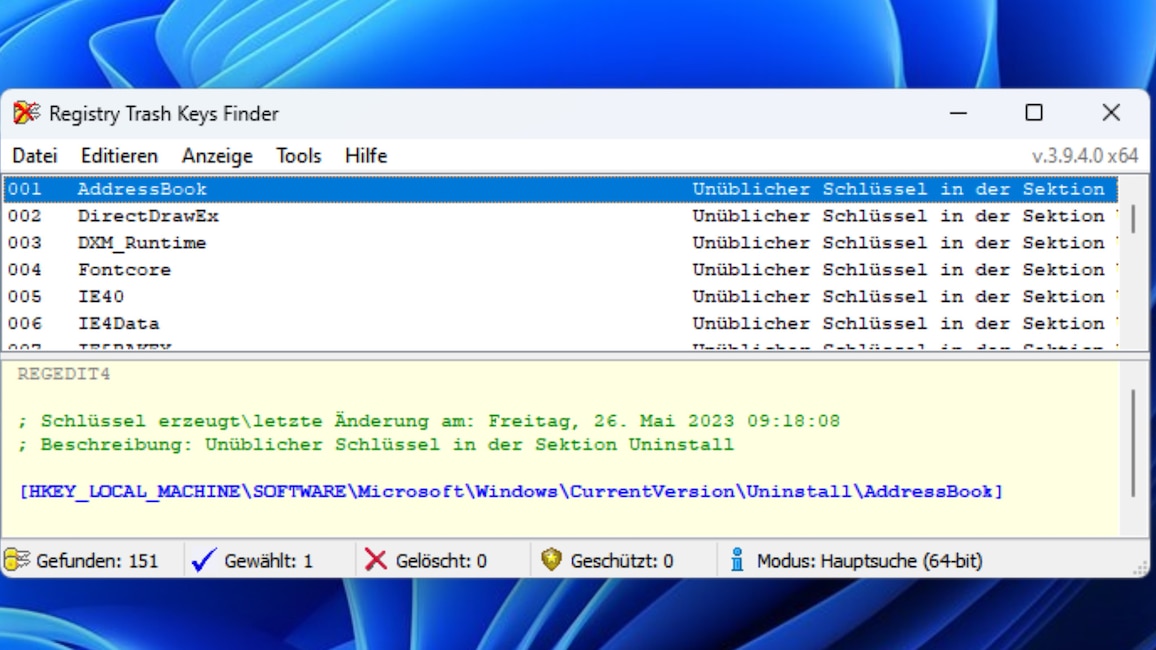
Task: Maximize the Registry Trash Keys Finder window
Action: (x=1034, y=113)
